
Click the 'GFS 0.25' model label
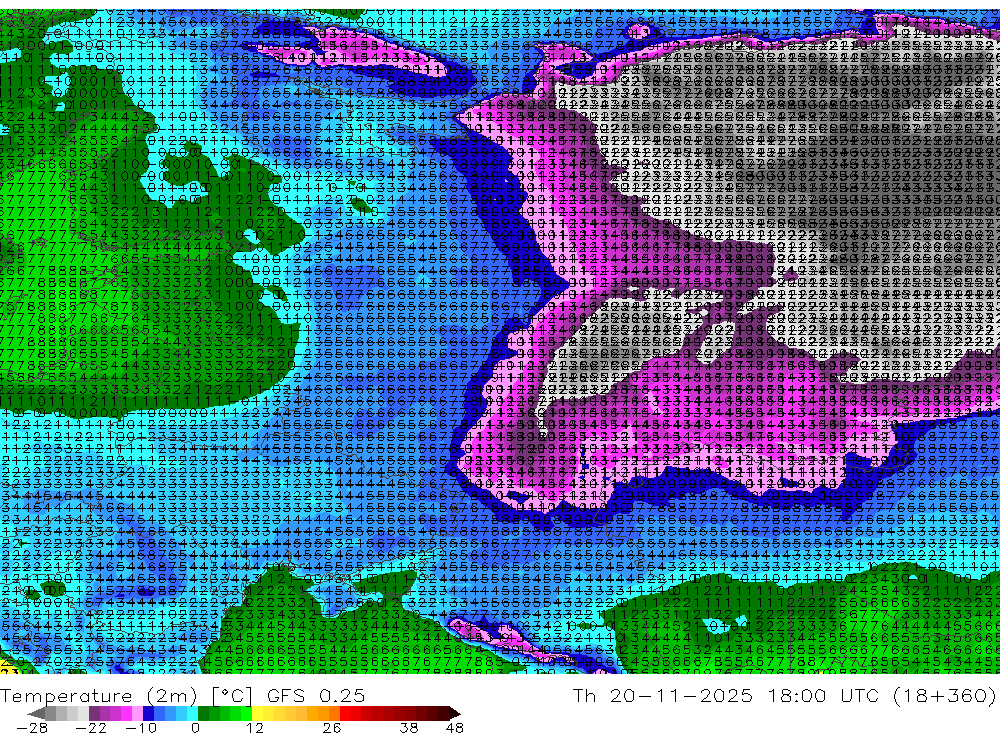click(316, 695)
